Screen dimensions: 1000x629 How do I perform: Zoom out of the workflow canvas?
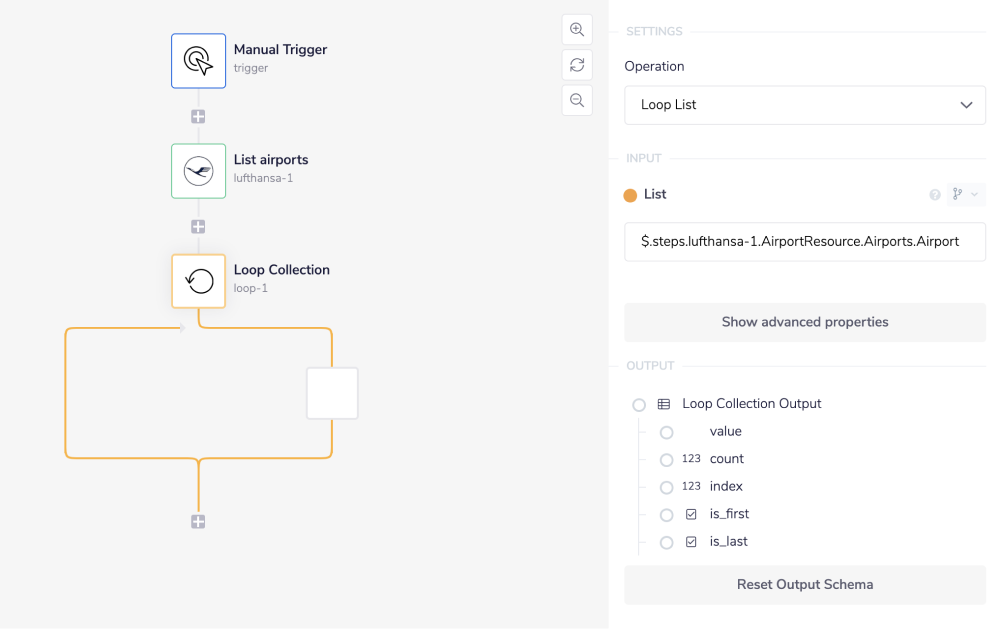(x=577, y=100)
